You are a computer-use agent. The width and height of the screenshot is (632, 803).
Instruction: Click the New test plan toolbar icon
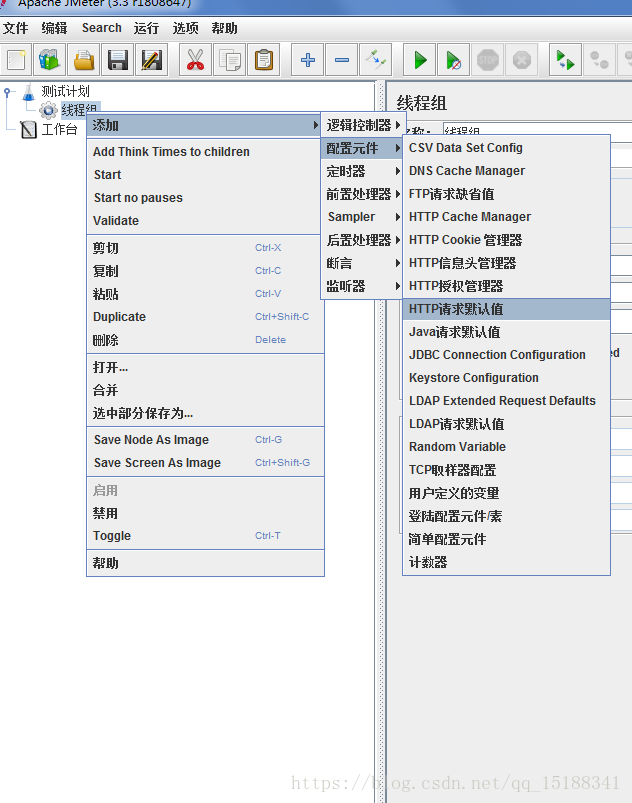point(16,60)
